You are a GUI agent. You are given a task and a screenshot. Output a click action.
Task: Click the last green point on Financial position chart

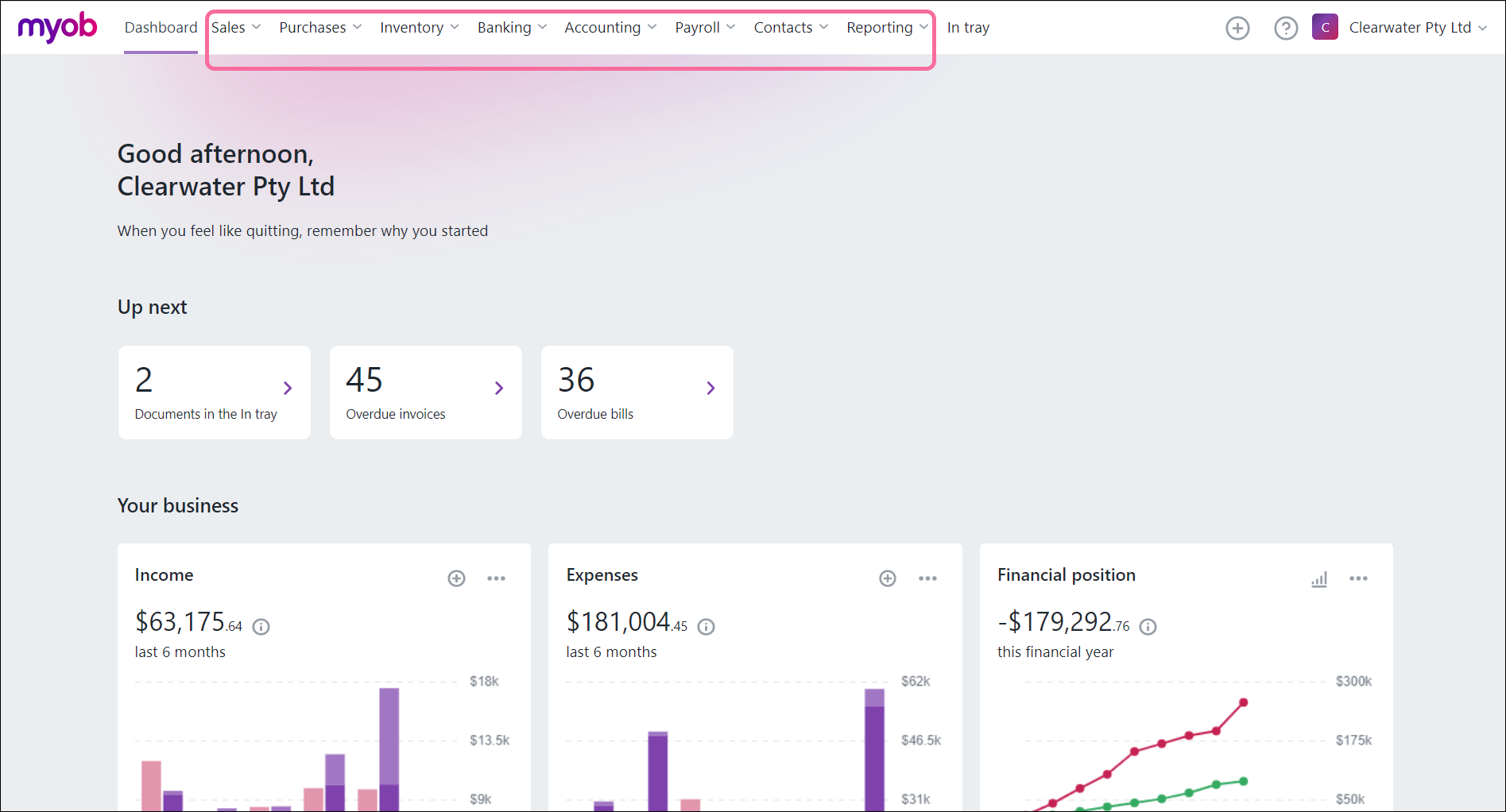point(1244,781)
